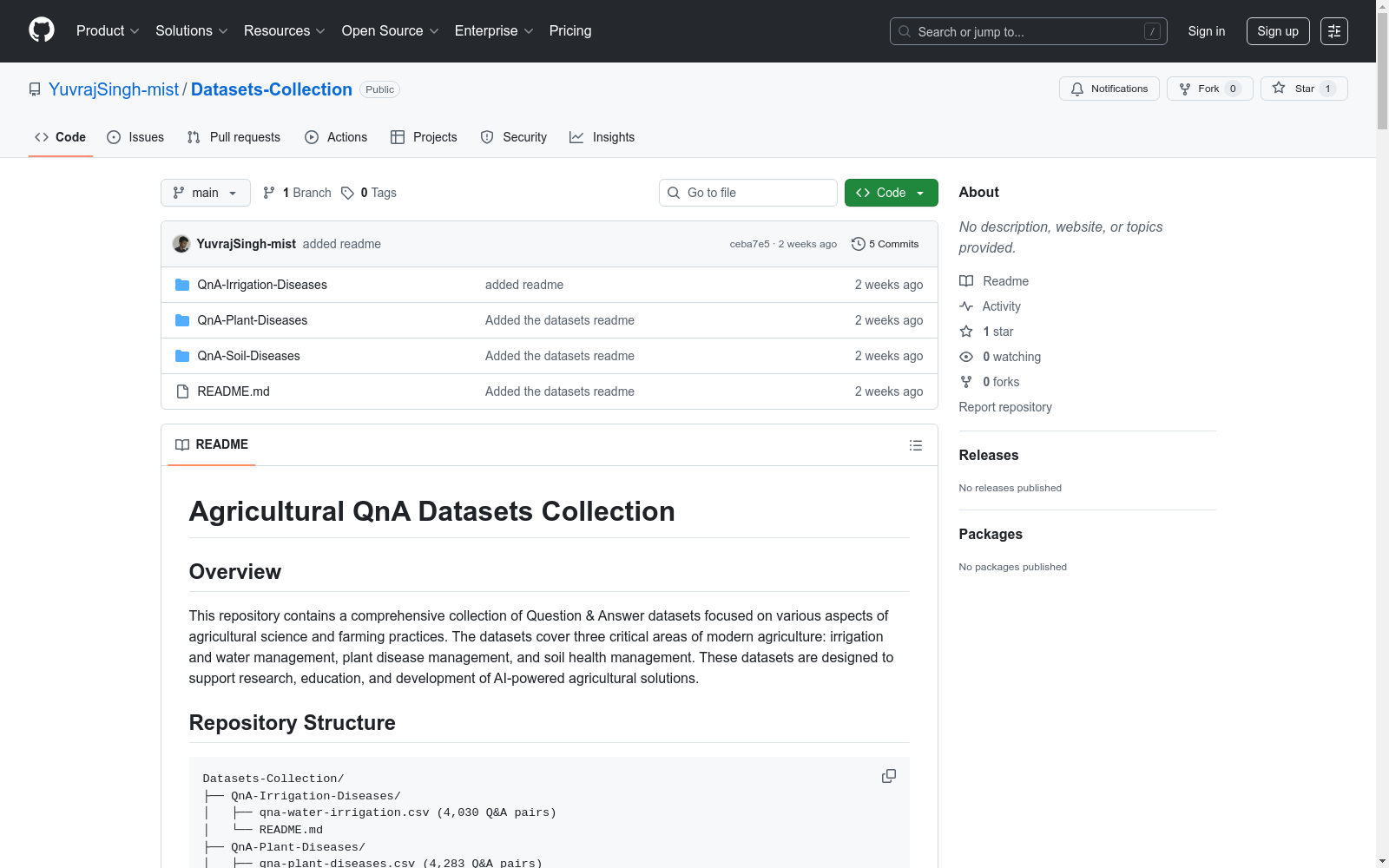1389x868 pixels.
Task: Click the 'Search or jump to...' field
Action: pyautogui.click(x=1029, y=31)
